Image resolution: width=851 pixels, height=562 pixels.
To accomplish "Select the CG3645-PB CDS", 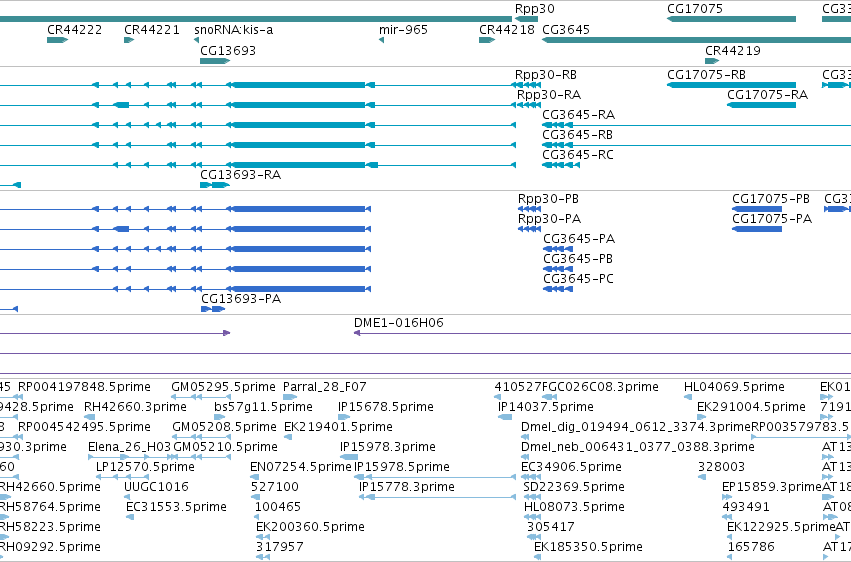I will [558, 269].
